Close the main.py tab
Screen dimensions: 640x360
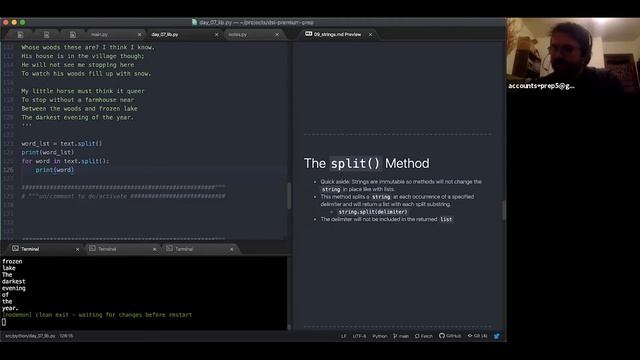pos(139,35)
